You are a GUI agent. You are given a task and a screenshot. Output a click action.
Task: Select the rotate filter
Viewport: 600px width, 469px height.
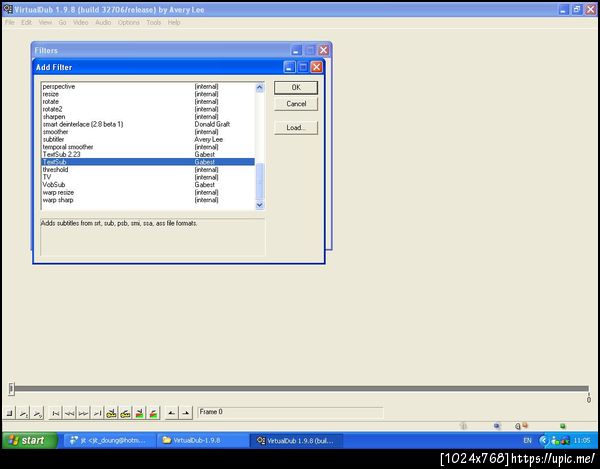148,102
